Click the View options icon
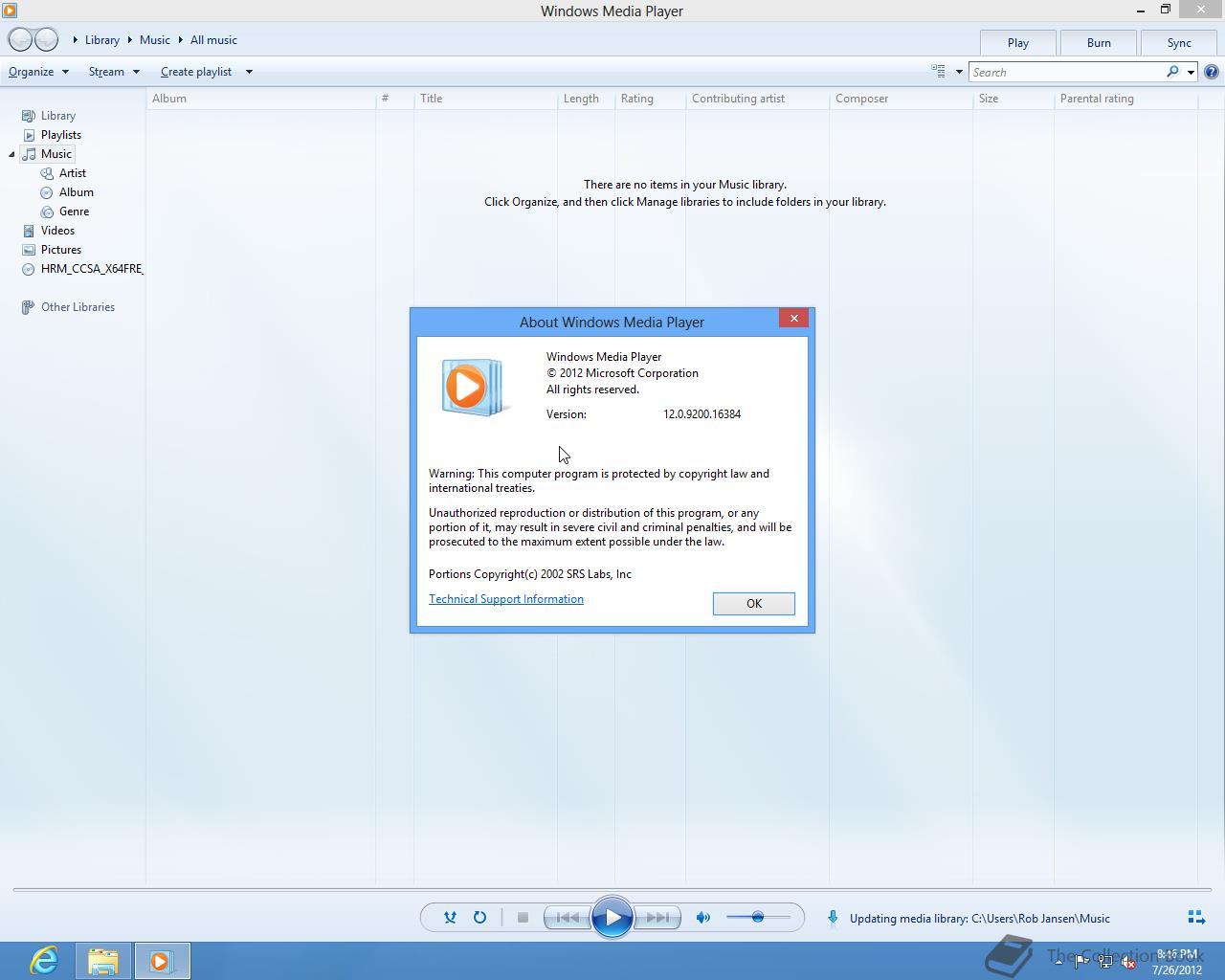 pyautogui.click(x=939, y=72)
